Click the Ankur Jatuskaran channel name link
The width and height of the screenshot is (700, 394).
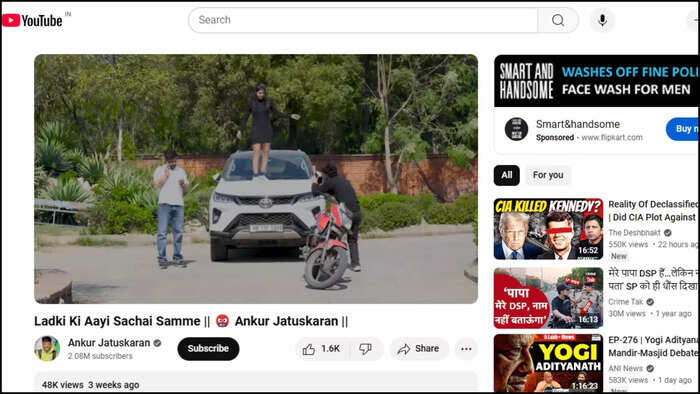tap(109, 343)
